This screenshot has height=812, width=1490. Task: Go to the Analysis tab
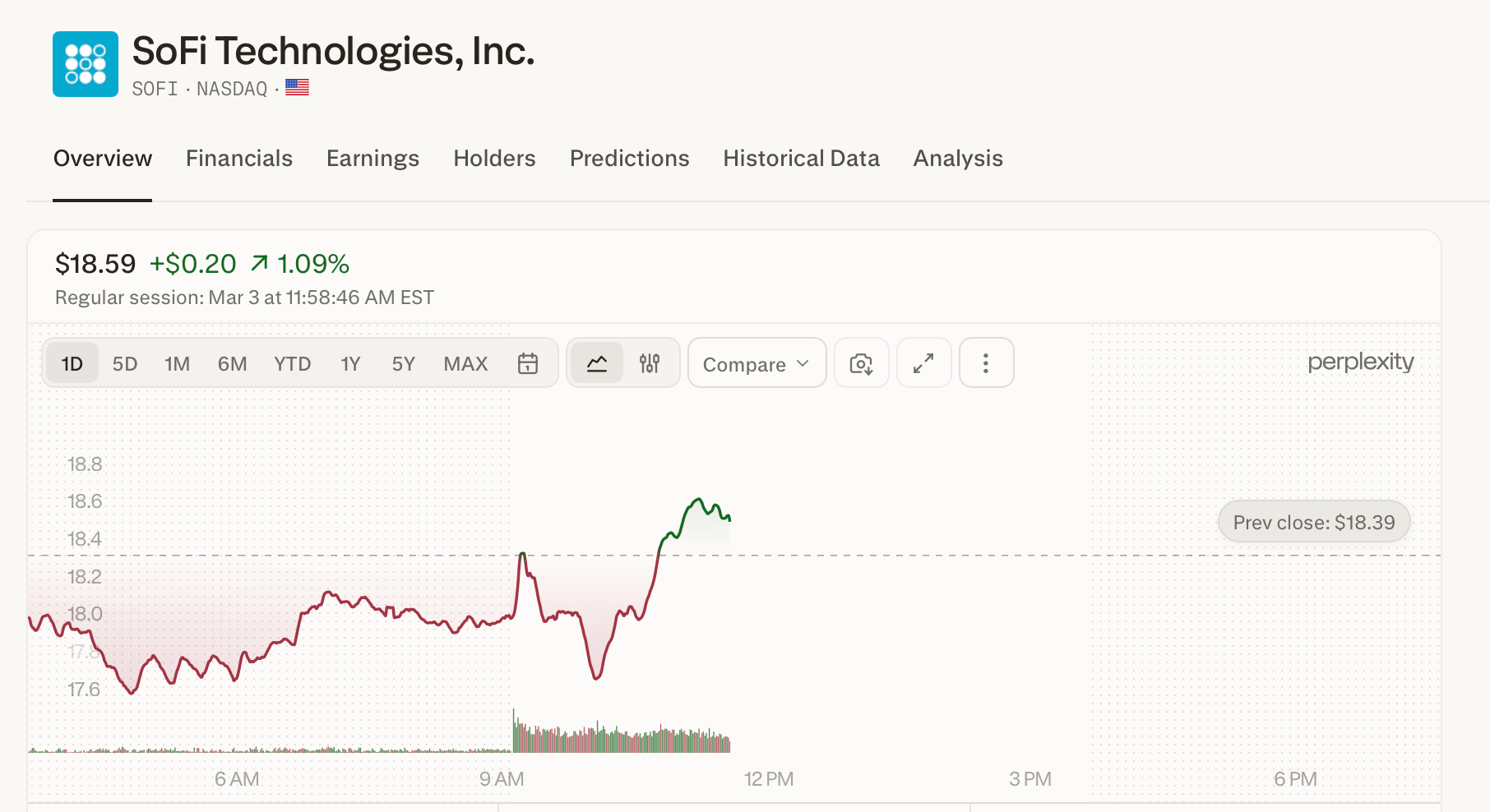pyautogui.click(x=956, y=158)
